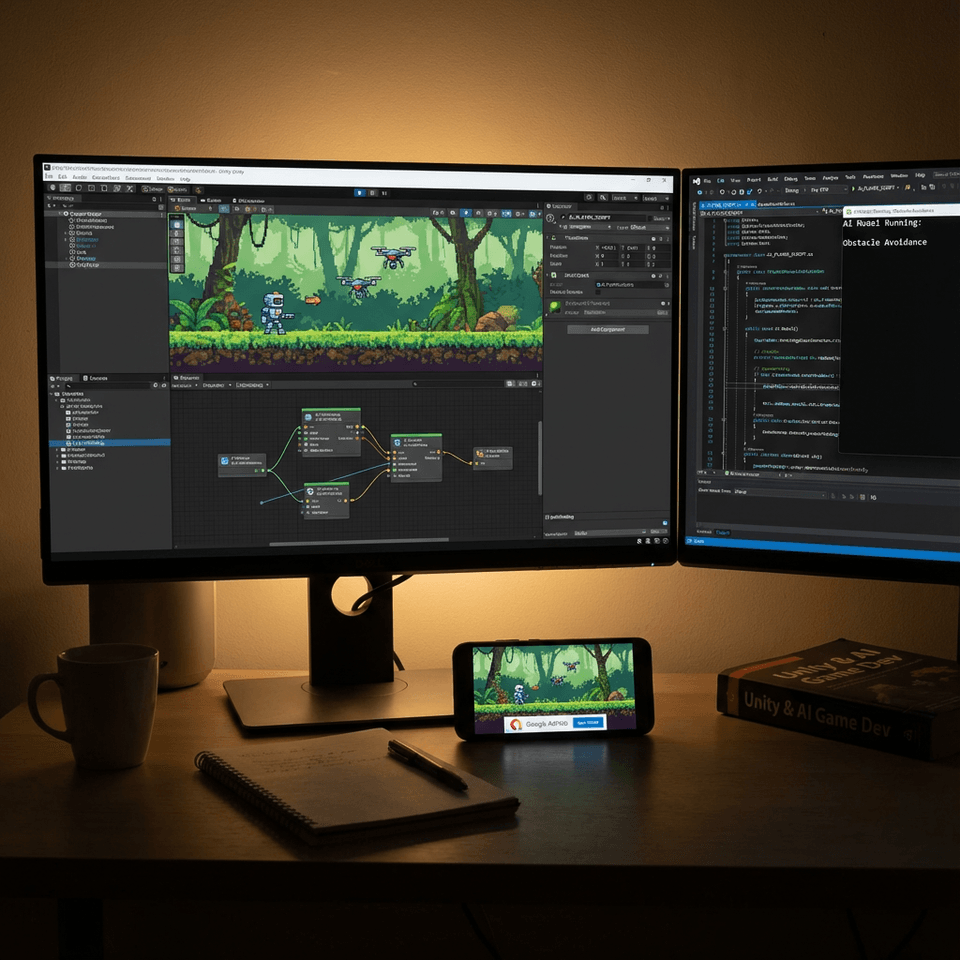Open the first dropdown in the graph toolbar
Screen dimensions: 960x960
click(184, 385)
